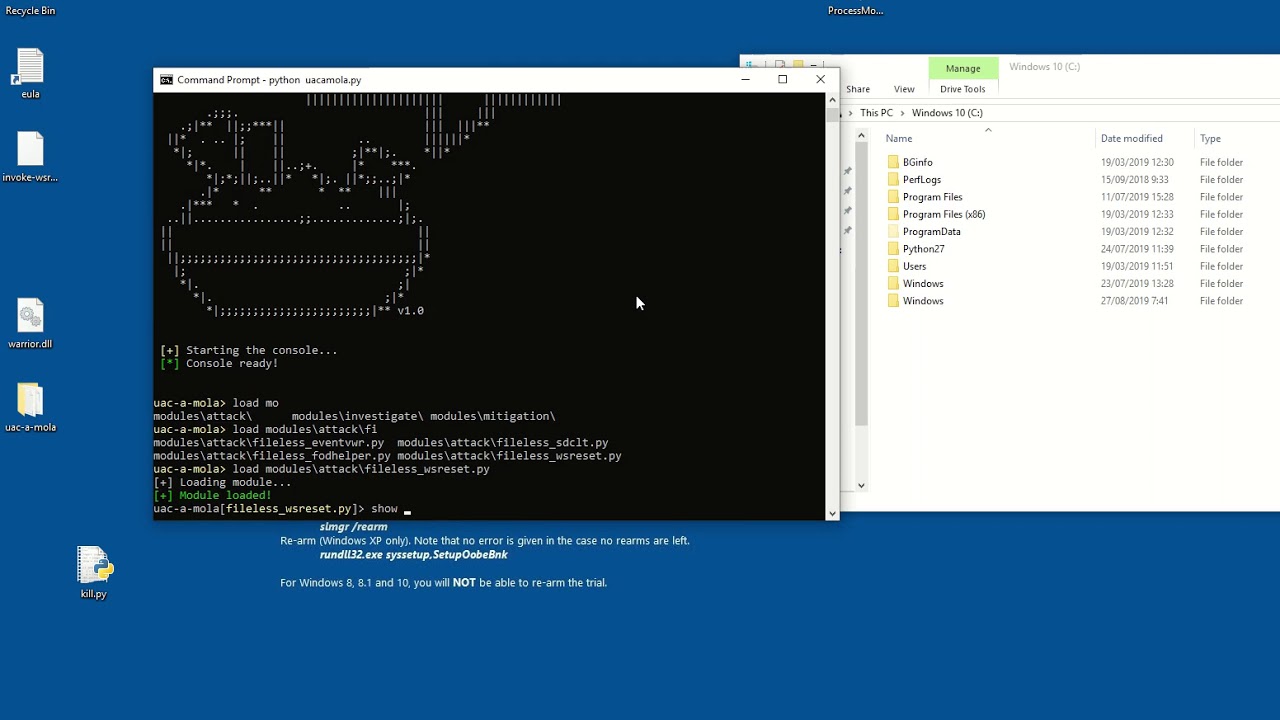Click Users folder icon in Explorer
Image resolution: width=1280 pixels, height=720 pixels.
(x=893, y=266)
